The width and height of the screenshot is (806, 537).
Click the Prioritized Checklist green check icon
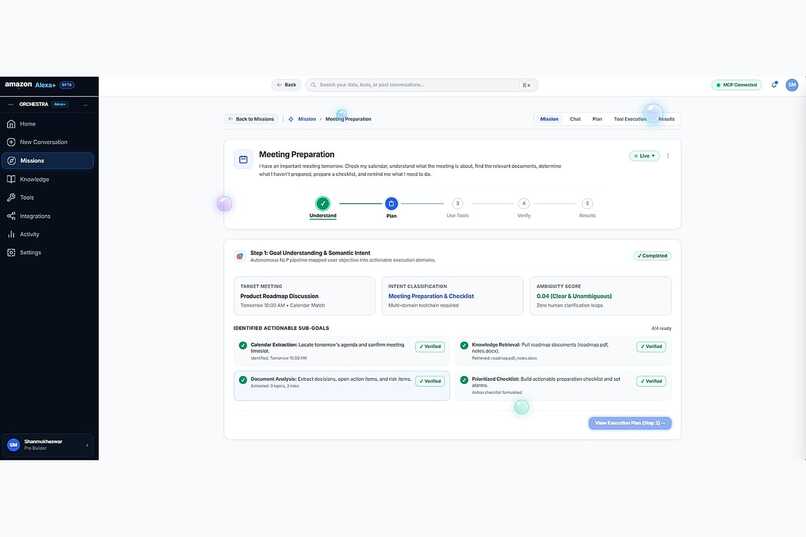click(x=464, y=380)
